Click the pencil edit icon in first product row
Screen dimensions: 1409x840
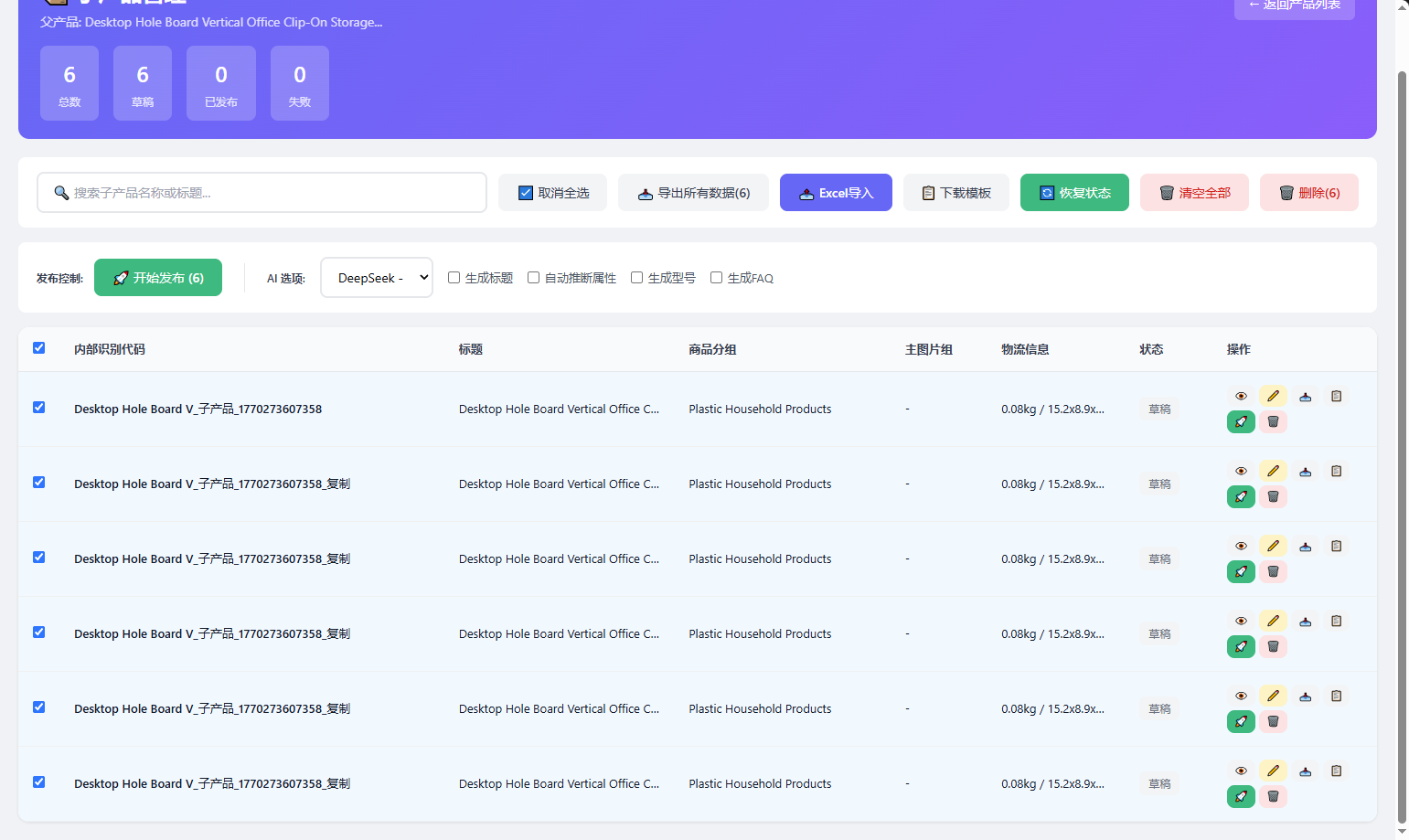click(1273, 396)
